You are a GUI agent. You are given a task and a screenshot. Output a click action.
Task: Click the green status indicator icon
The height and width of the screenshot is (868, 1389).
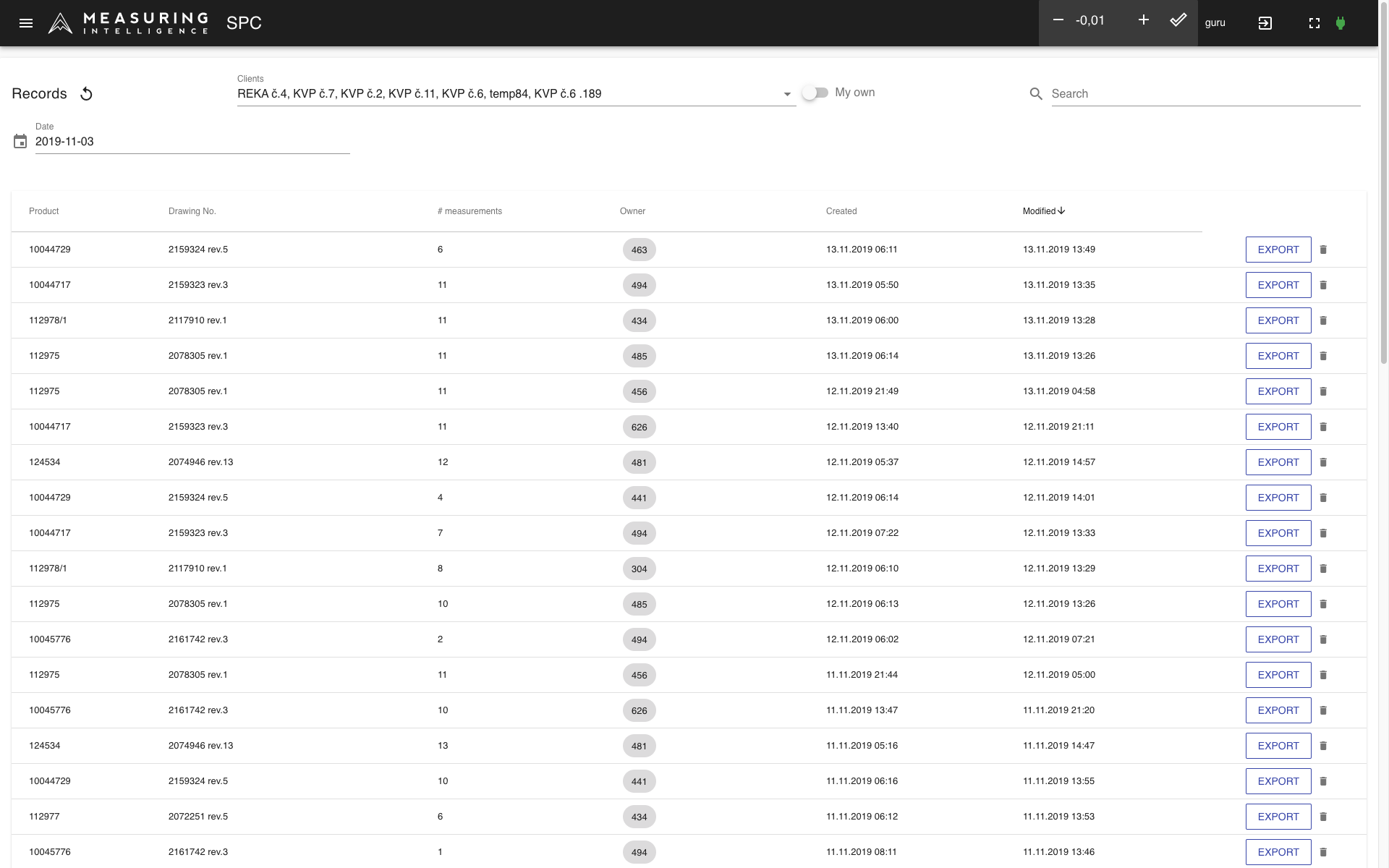point(1341,22)
